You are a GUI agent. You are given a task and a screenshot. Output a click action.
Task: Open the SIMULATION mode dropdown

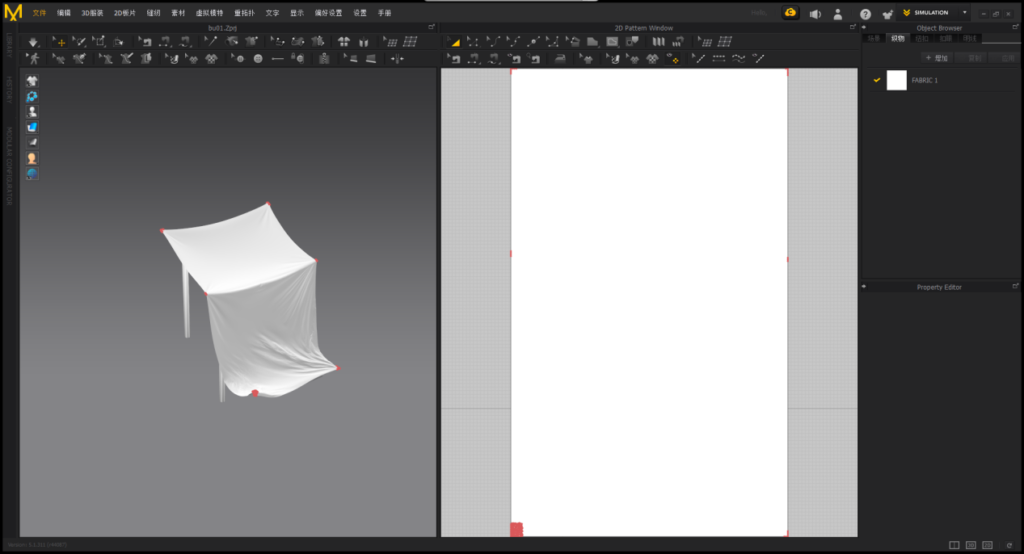964,13
